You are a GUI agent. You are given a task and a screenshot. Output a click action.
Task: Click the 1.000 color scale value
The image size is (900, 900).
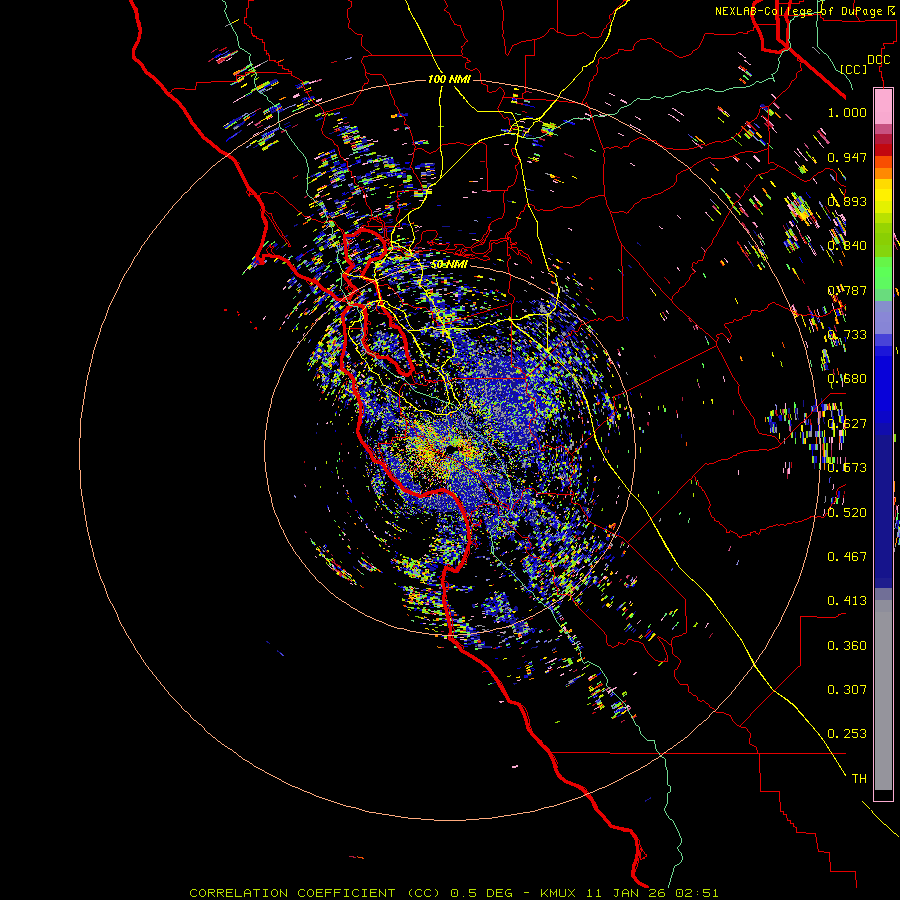tap(847, 112)
